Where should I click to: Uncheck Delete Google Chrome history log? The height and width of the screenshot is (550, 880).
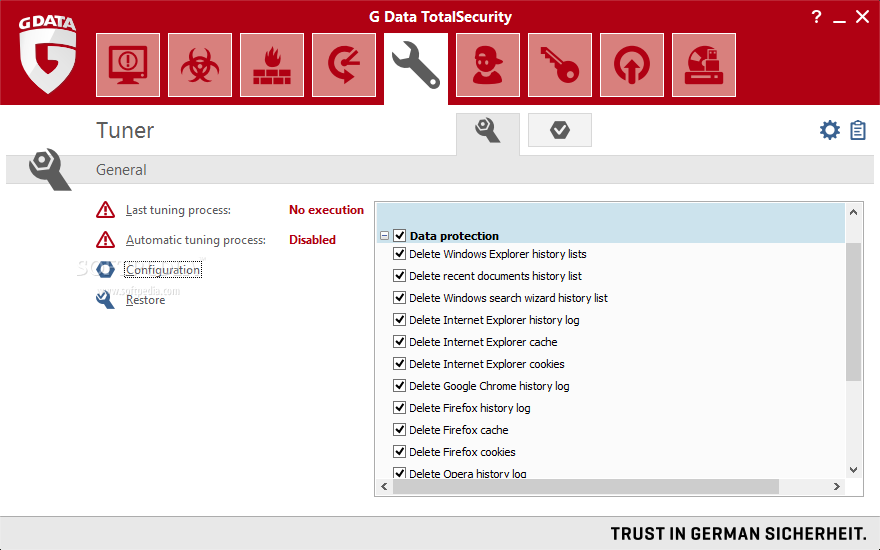point(400,386)
